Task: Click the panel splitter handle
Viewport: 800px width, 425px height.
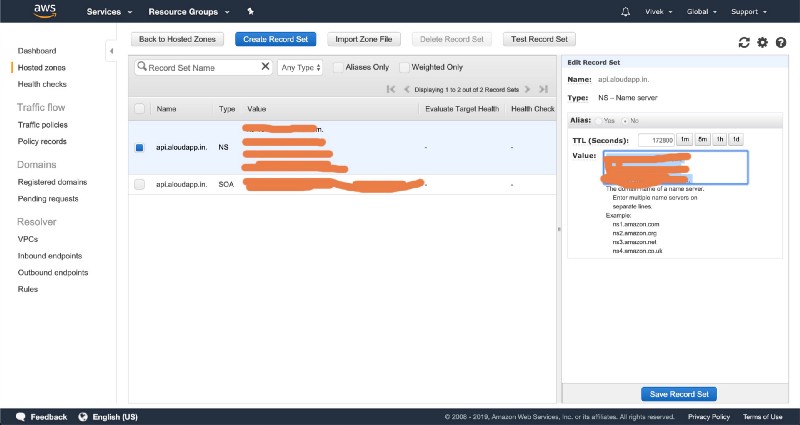Action: coord(559,229)
